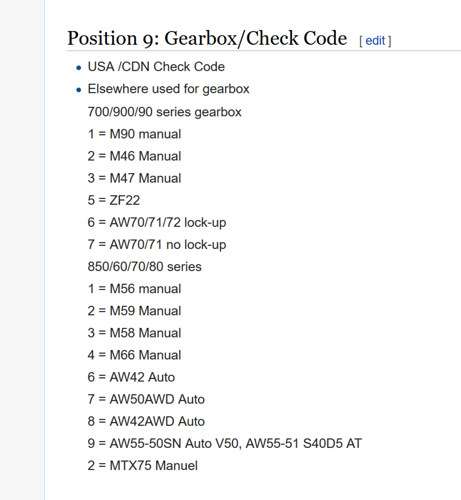Click the edit link beside heading
Viewport: 461px width, 500px height.
(x=375, y=41)
